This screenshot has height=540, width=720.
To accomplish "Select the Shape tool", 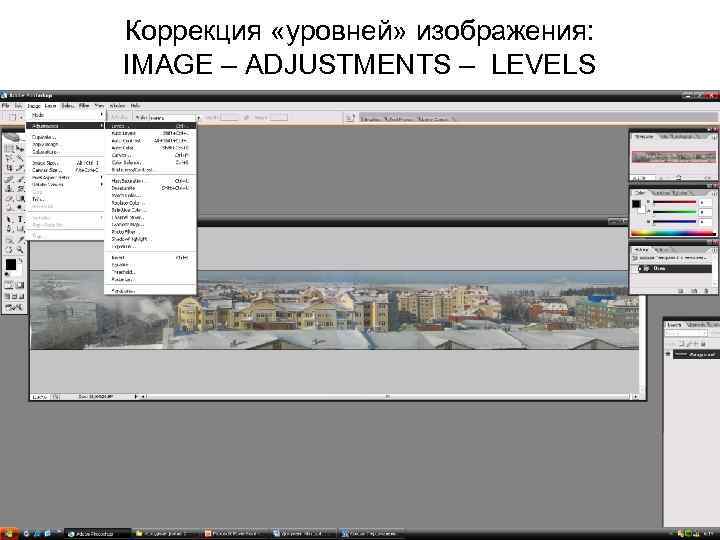I will [x=20, y=229].
